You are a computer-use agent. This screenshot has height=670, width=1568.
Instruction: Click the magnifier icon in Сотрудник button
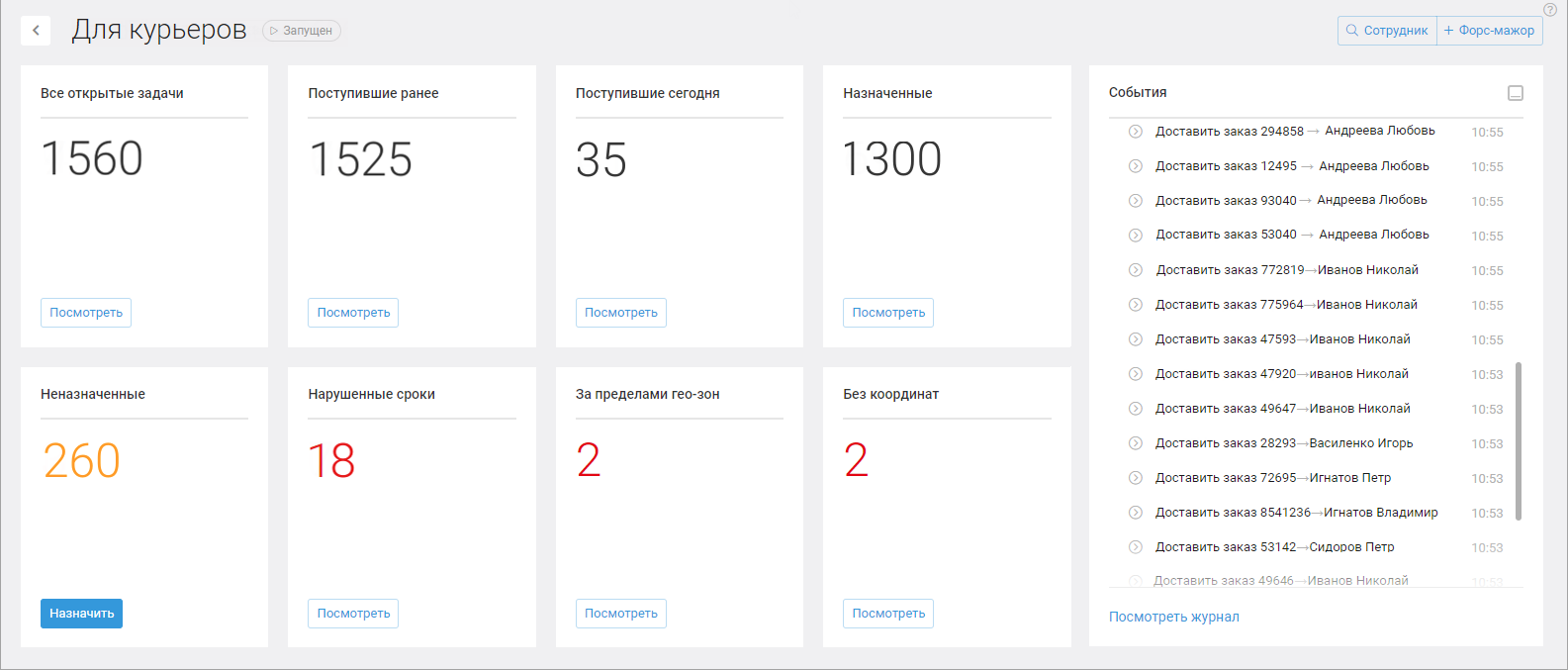(1352, 31)
